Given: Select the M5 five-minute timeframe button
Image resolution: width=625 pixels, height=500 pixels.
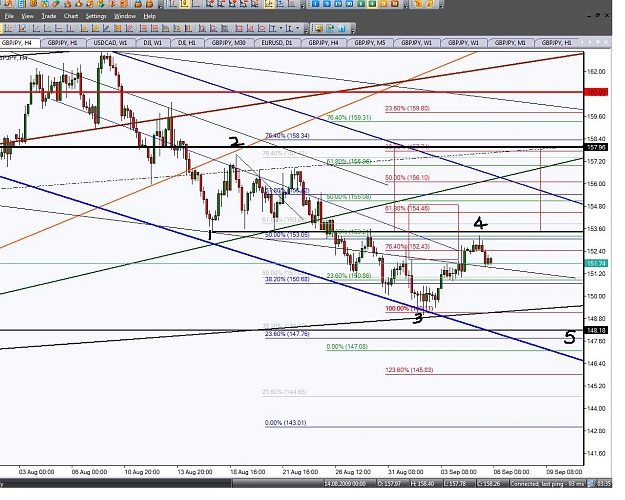Looking at the screenshot, I should 327,4.
